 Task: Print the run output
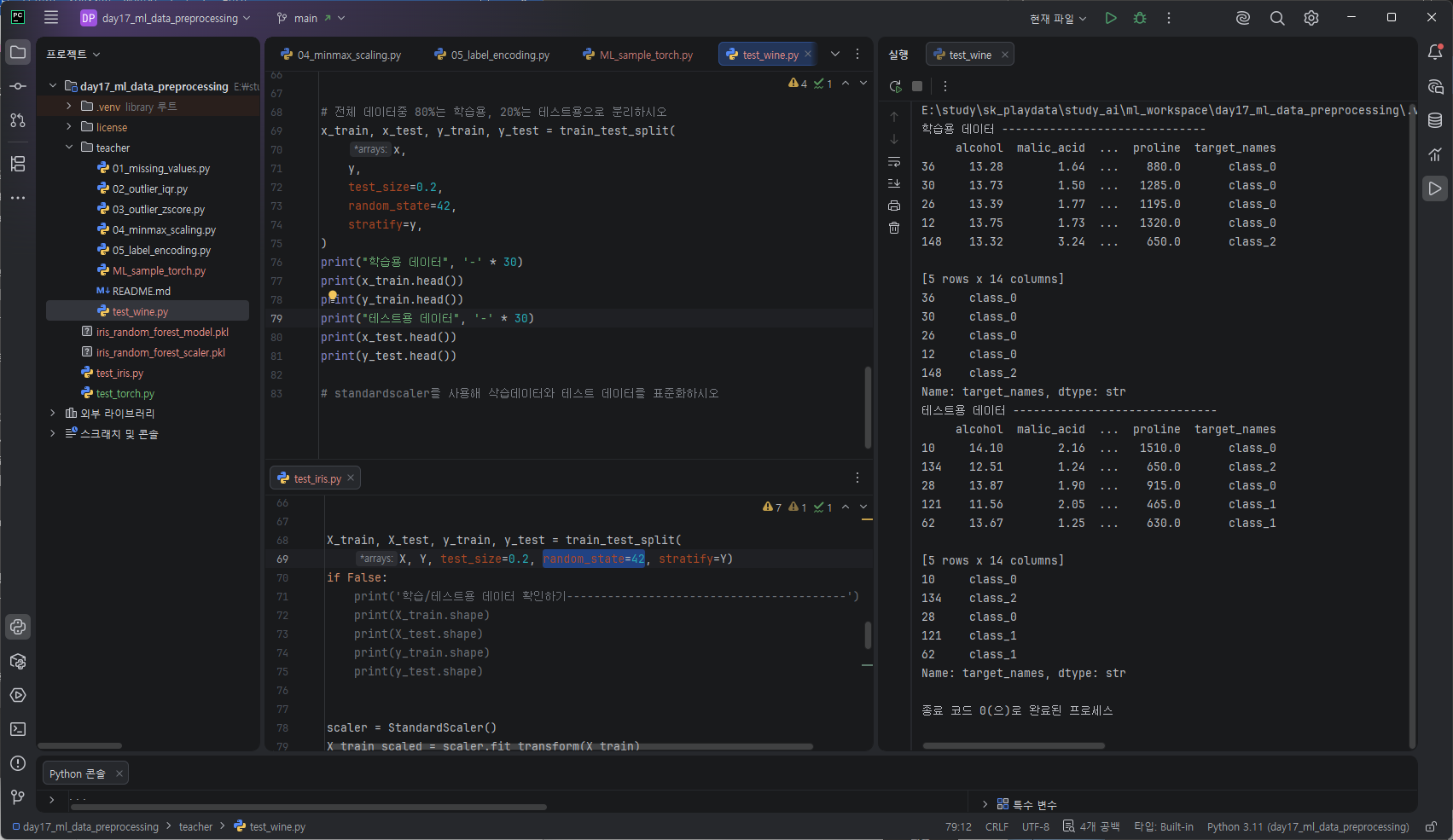(x=894, y=206)
